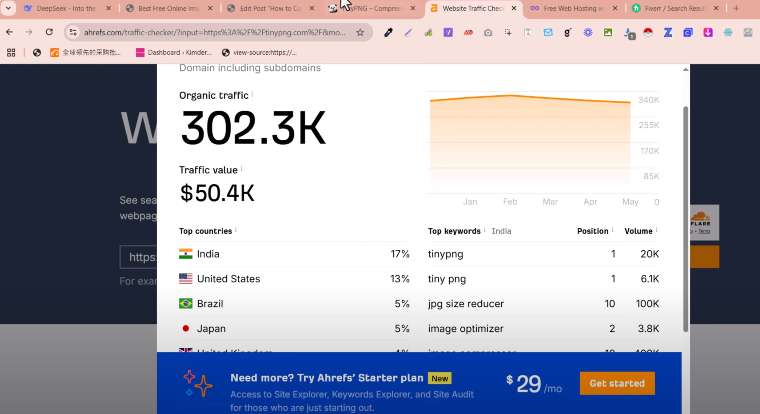This screenshot has height=414, width=760.
Task: Open the blue envelope mail extension
Action: [x=548, y=32]
